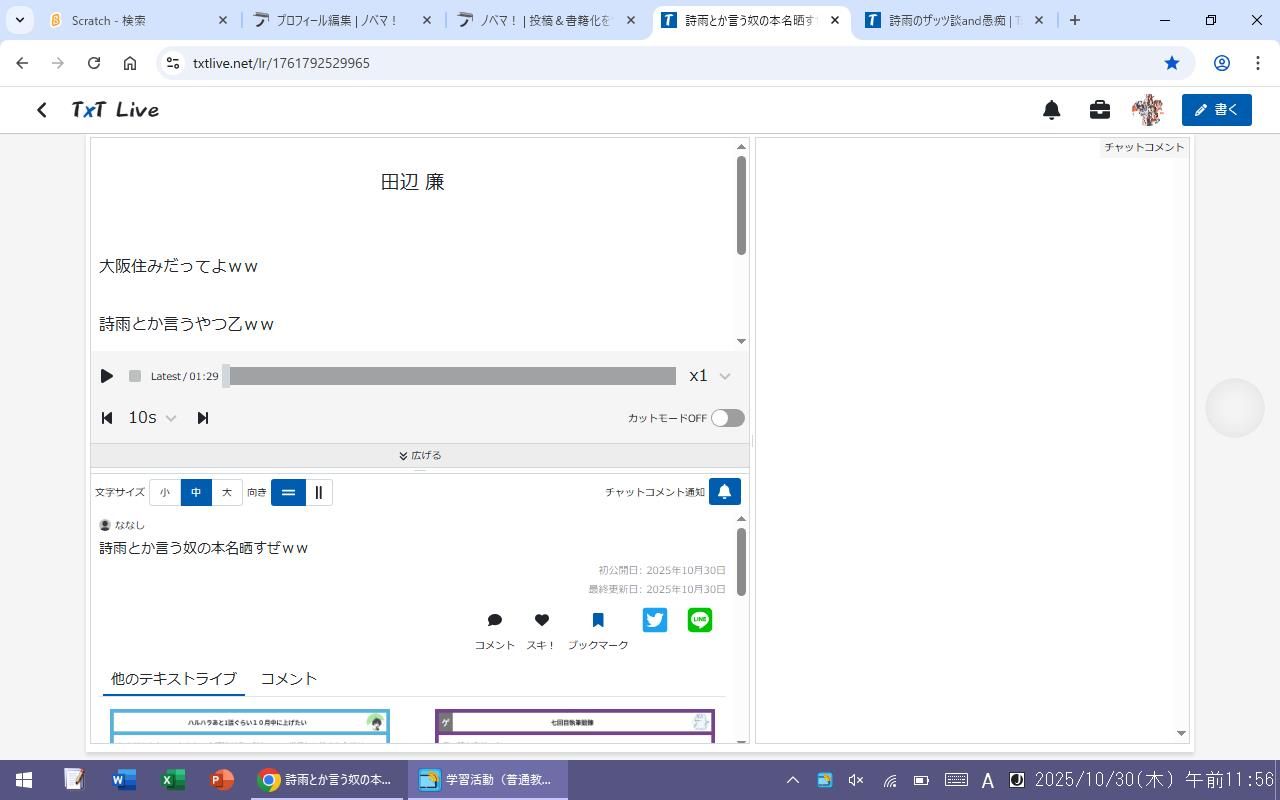The height and width of the screenshot is (800, 1280).
Task: Skip forward with the next icon
Action: pos(203,418)
